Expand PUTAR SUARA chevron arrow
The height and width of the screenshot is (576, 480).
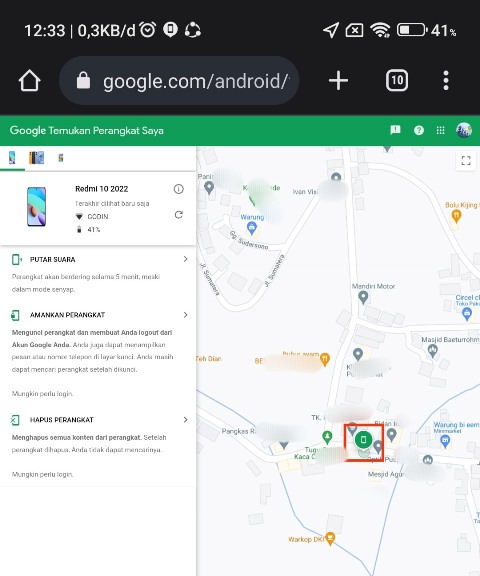(x=185, y=259)
